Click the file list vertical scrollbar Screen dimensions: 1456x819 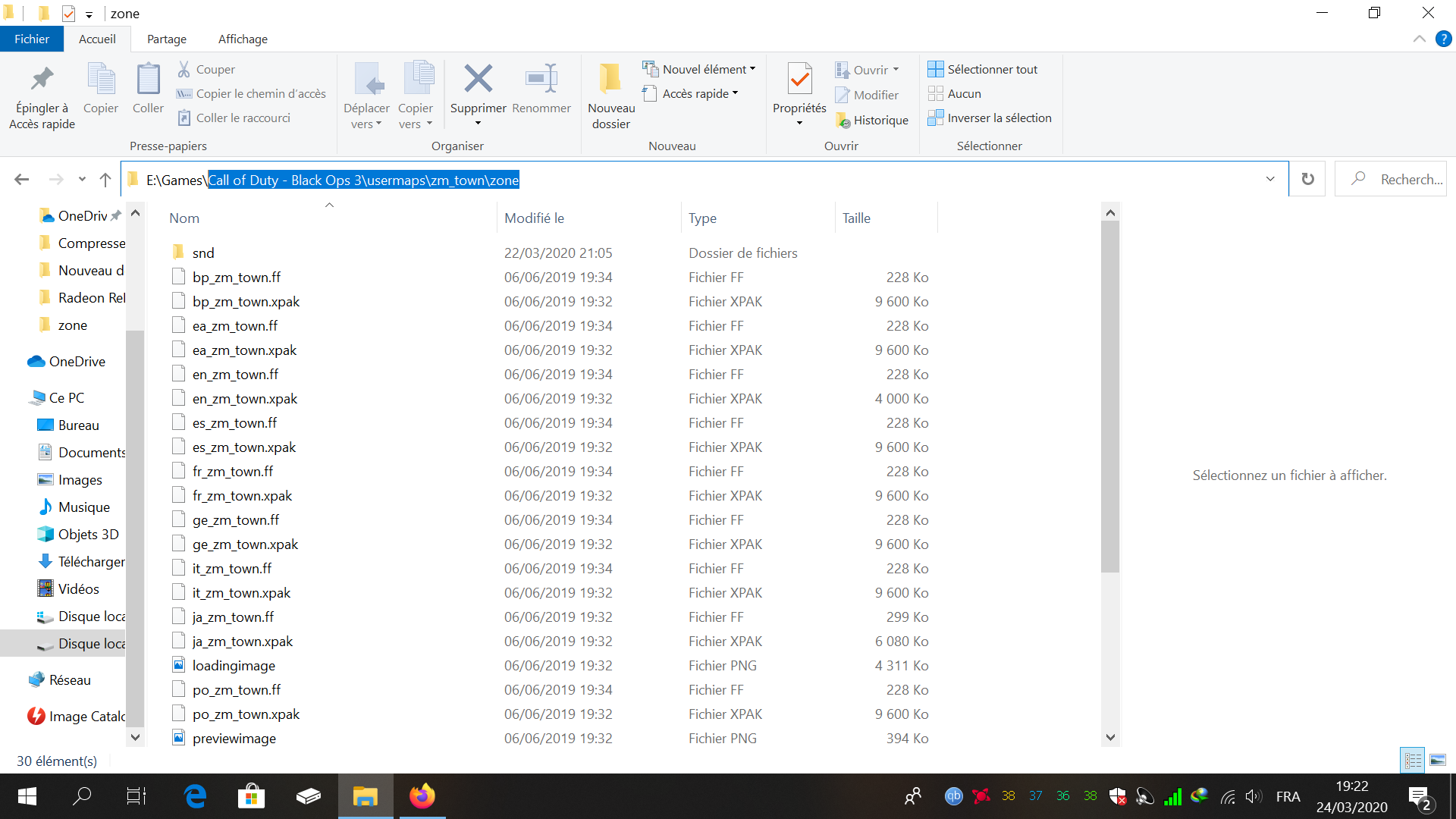tap(1110, 394)
